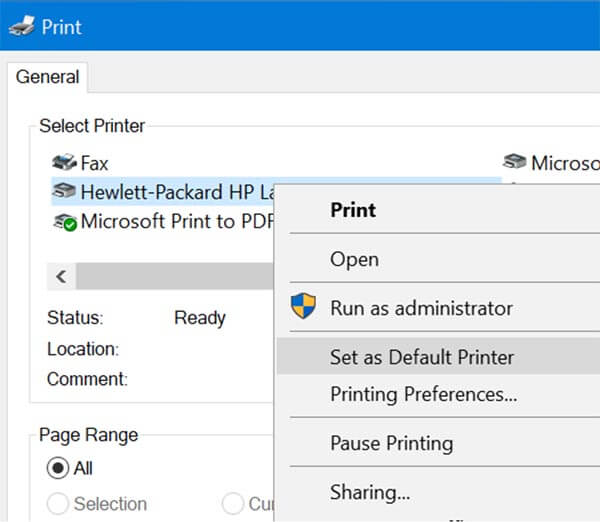Select the All page range radio button
This screenshot has height=522, width=600.
click(58, 468)
